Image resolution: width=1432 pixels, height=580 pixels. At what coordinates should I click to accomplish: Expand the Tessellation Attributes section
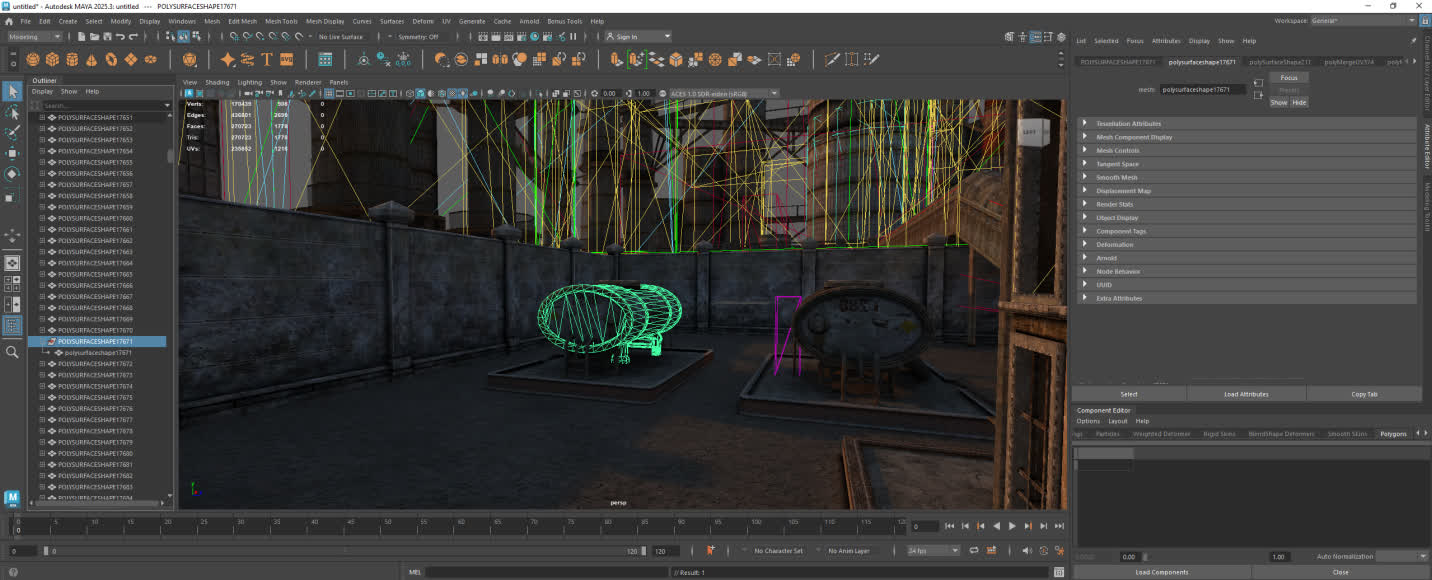coord(1128,124)
